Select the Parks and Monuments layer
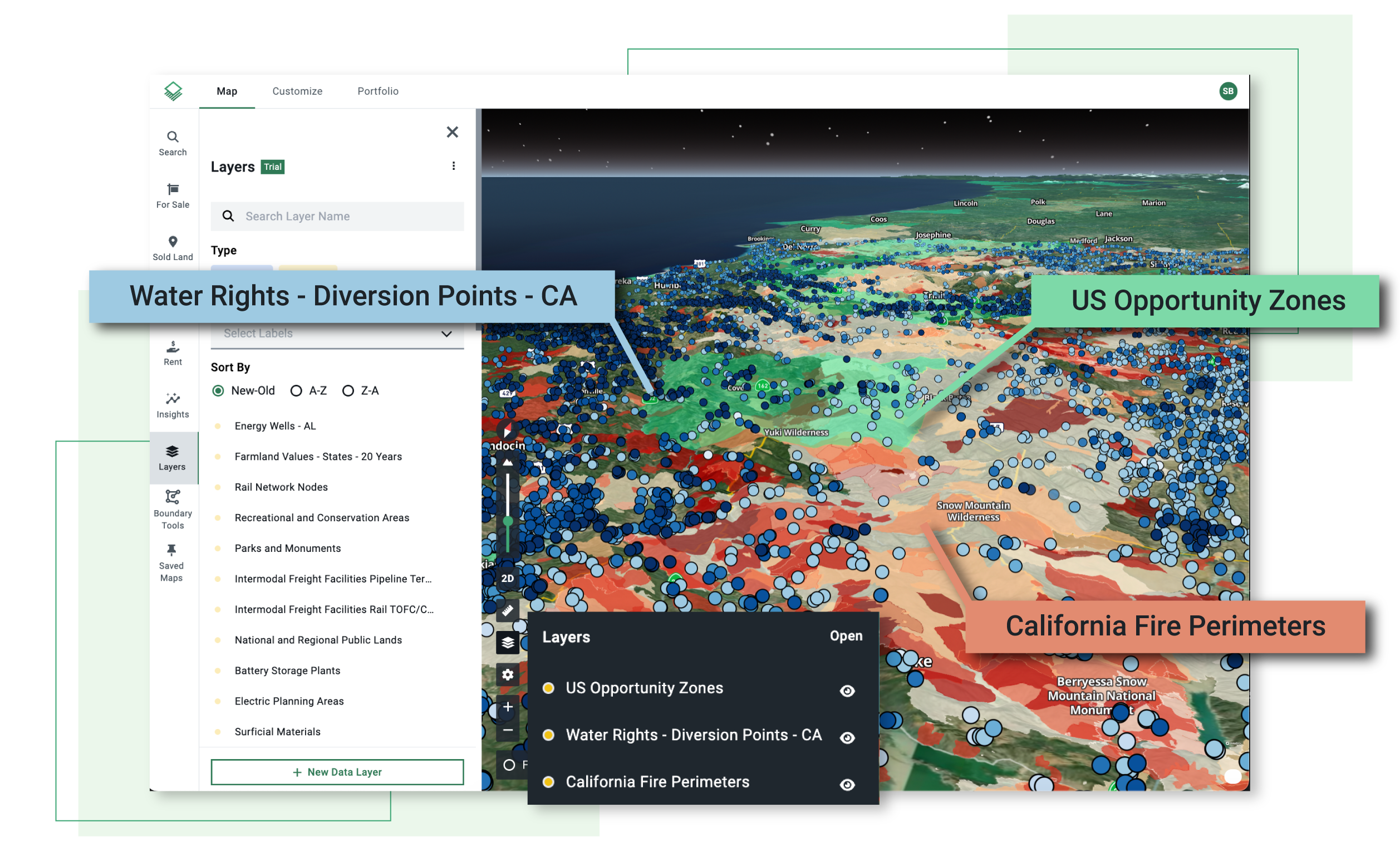 (287, 548)
